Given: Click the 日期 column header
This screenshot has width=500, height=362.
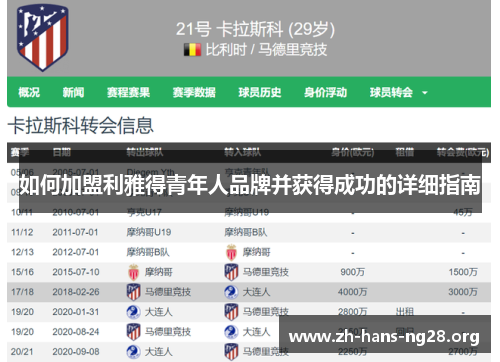Looking at the screenshot, I should (x=62, y=153).
